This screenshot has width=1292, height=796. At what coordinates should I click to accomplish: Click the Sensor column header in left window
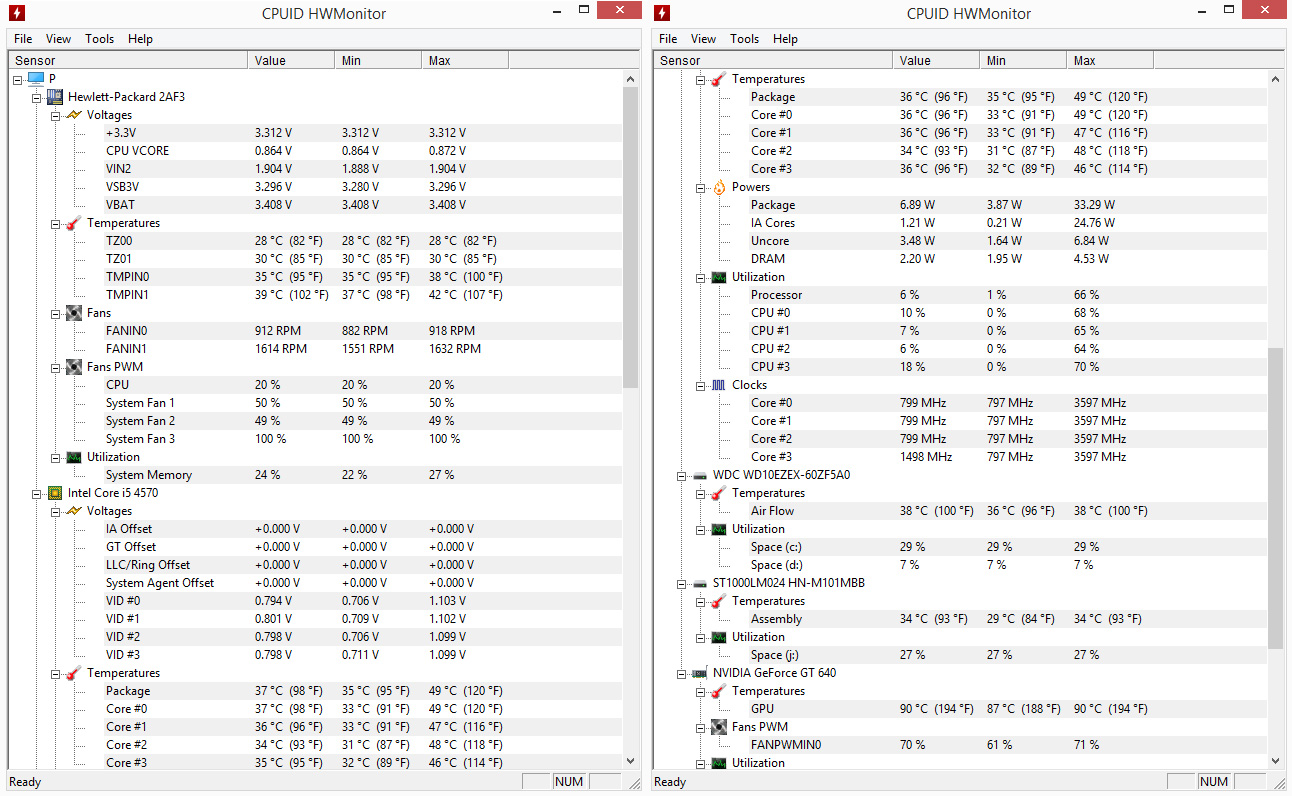coord(128,60)
